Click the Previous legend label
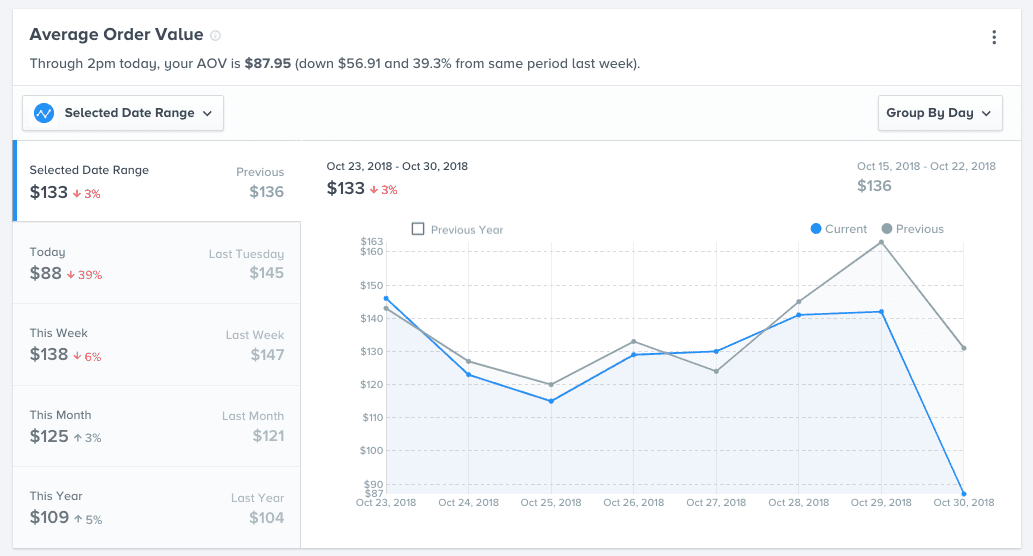 click(919, 229)
